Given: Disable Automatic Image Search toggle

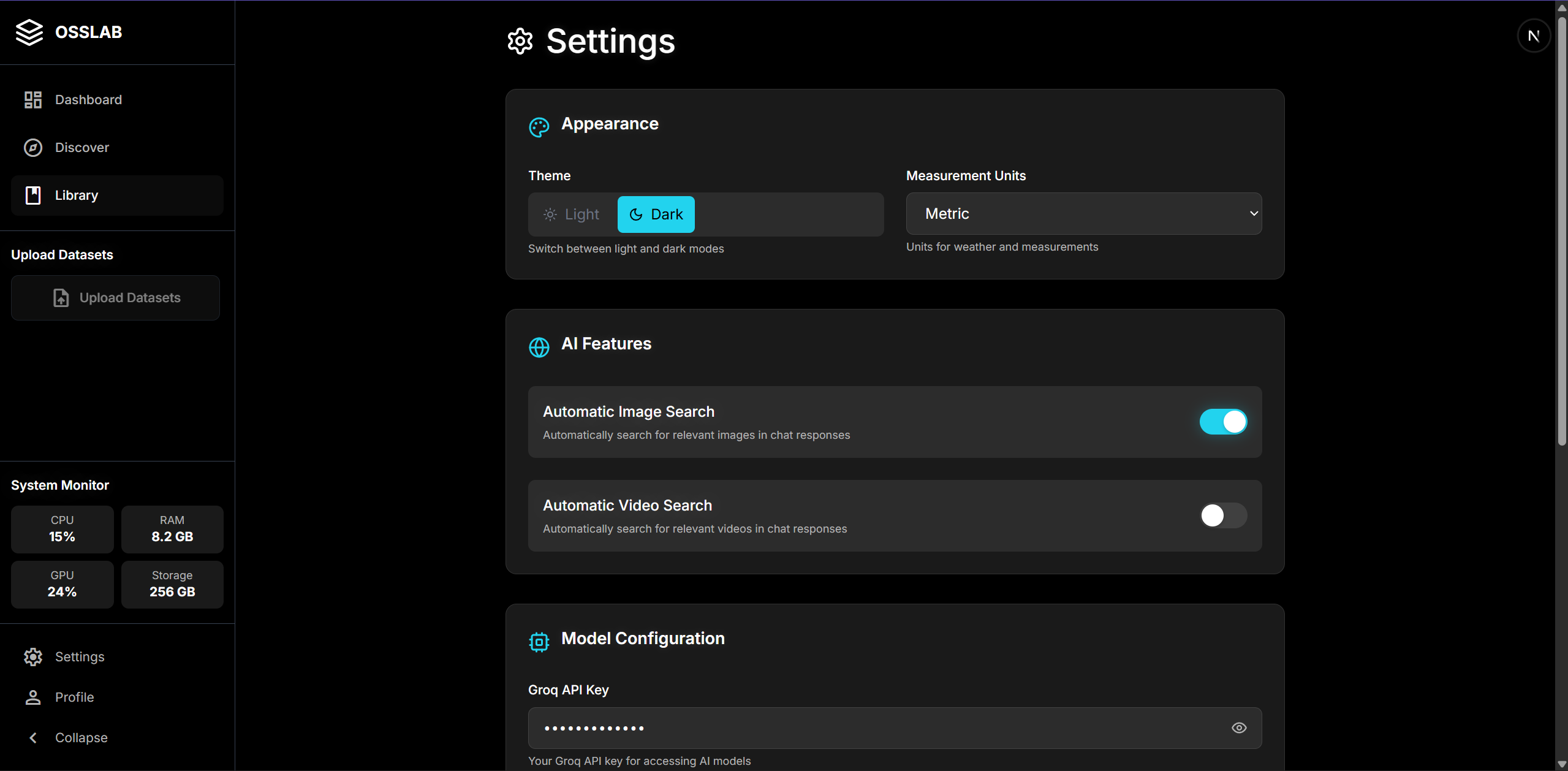Looking at the screenshot, I should point(1222,422).
